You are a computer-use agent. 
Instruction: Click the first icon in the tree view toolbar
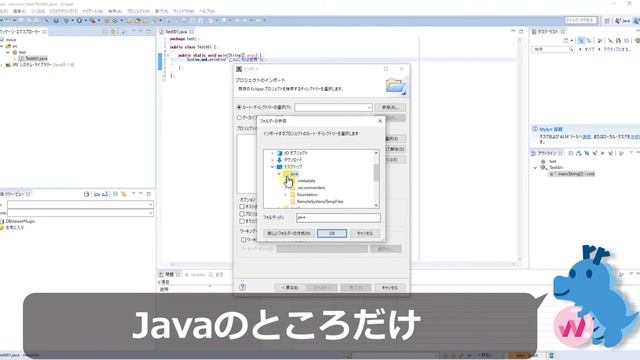pos(86,194)
